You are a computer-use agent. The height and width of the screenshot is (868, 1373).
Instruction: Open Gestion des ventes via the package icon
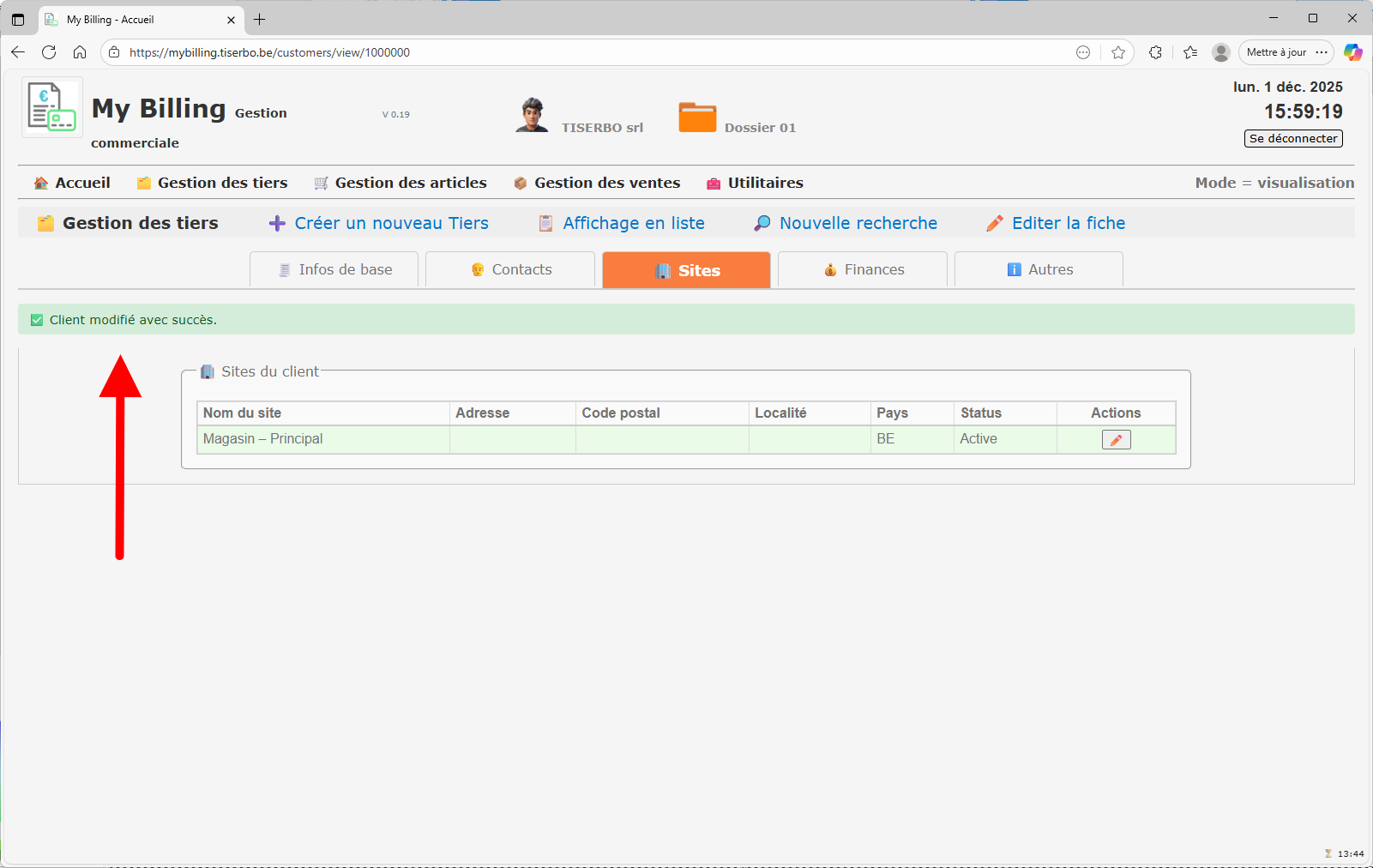click(x=520, y=182)
